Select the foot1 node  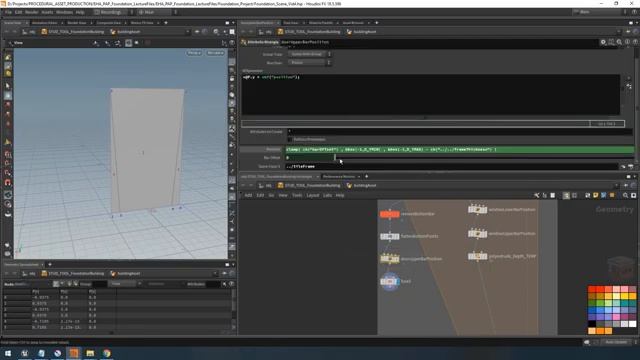[389, 281]
